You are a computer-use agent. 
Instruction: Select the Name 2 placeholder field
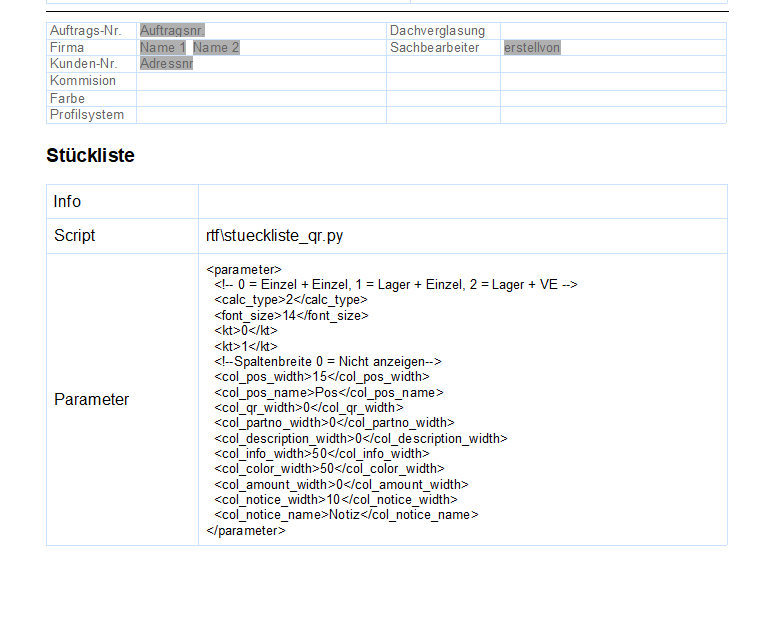pos(216,47)
